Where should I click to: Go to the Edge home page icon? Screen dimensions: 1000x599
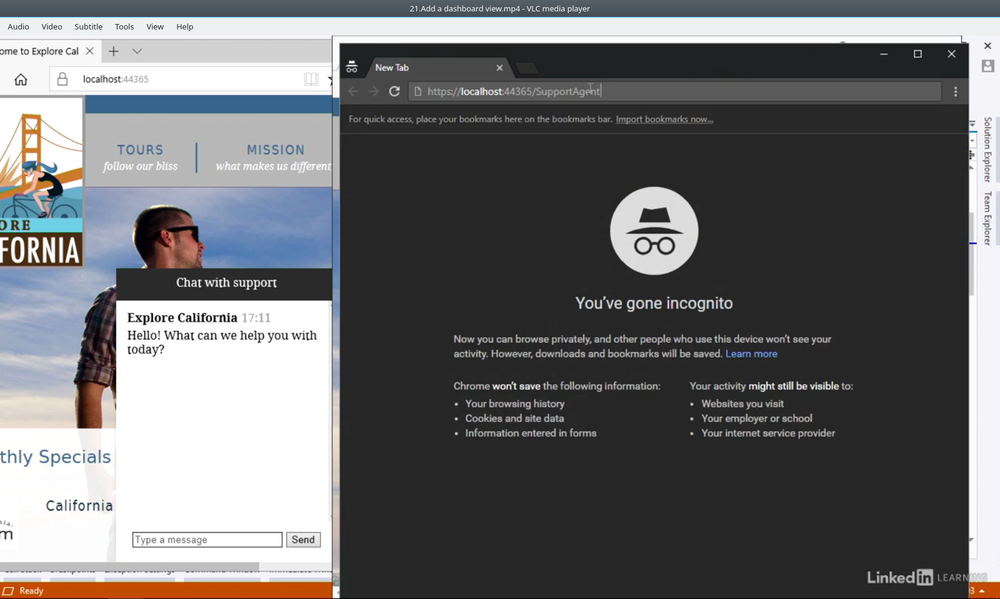point(21,79)
